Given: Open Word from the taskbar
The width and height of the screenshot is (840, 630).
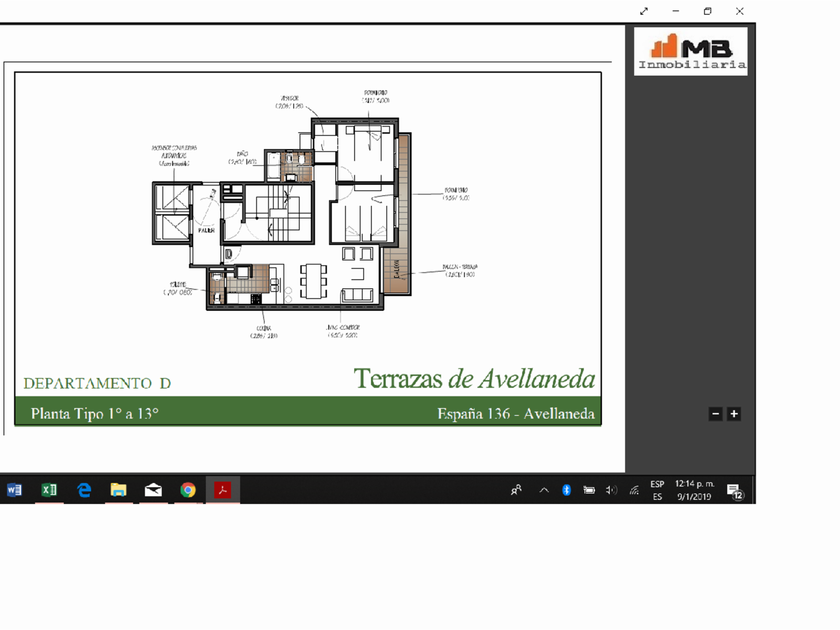Looking at the screenshot, I should 14,490.
